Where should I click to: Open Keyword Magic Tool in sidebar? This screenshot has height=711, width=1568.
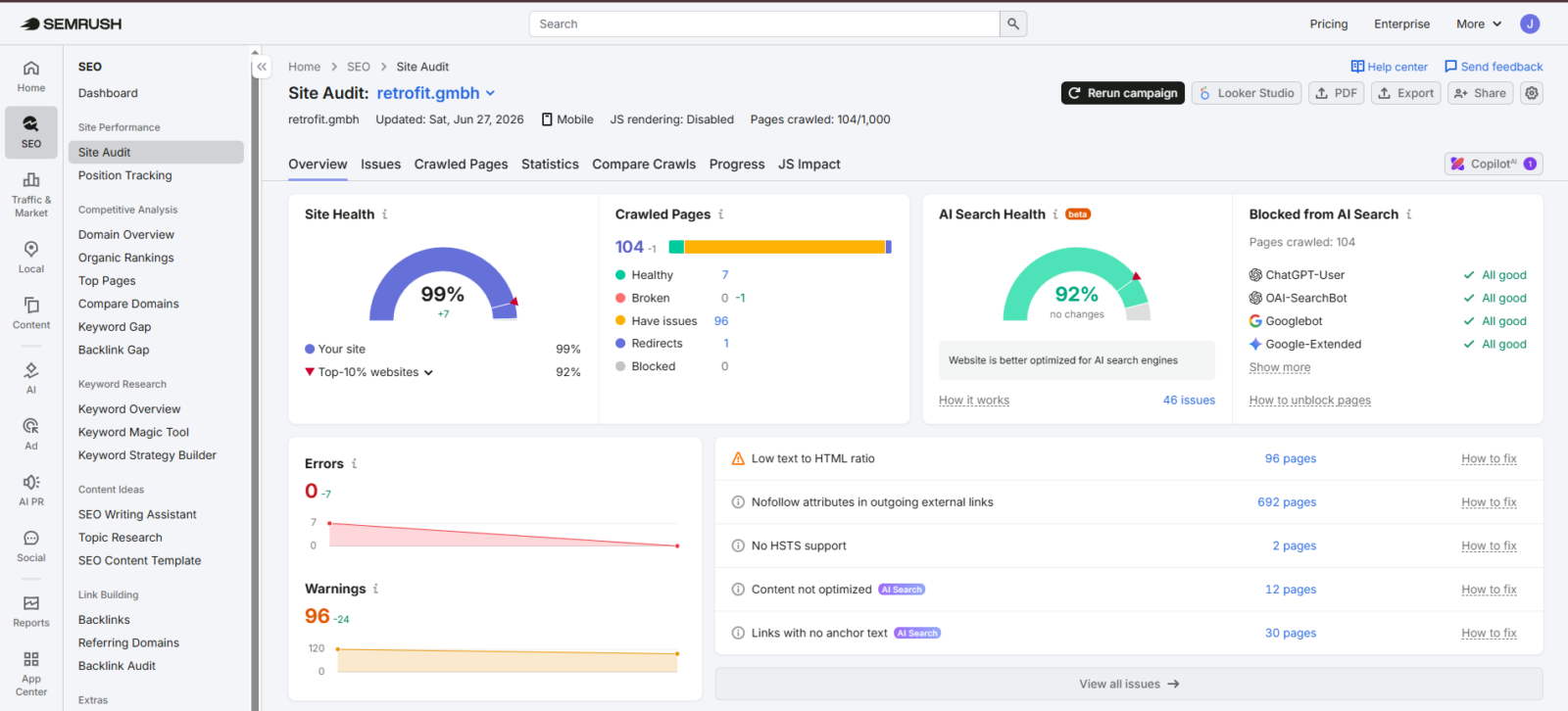[x=133, y=432]
